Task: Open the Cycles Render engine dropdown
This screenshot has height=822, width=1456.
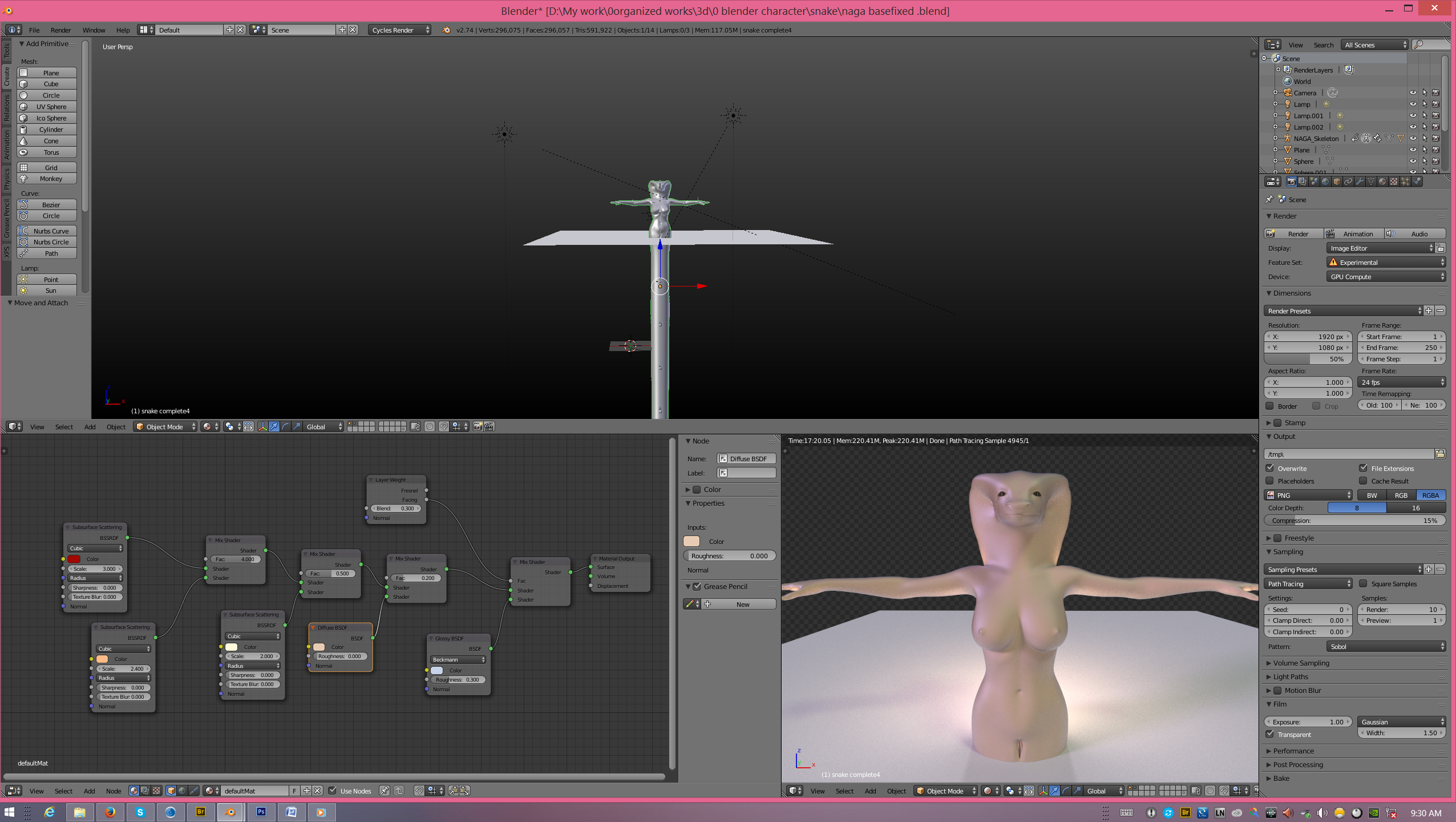Action: coord(399,30)
